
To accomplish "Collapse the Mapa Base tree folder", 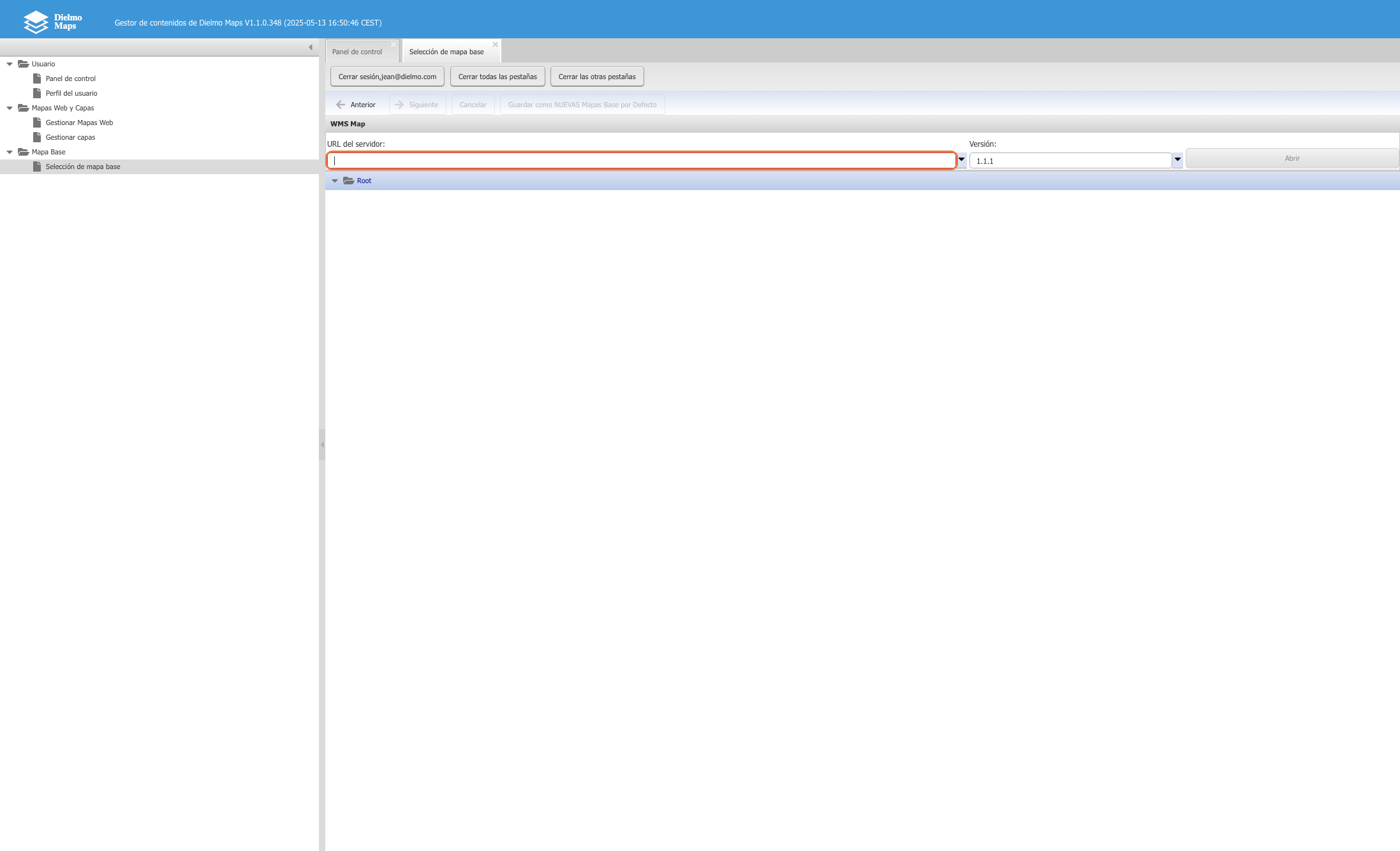I will 10,152.
